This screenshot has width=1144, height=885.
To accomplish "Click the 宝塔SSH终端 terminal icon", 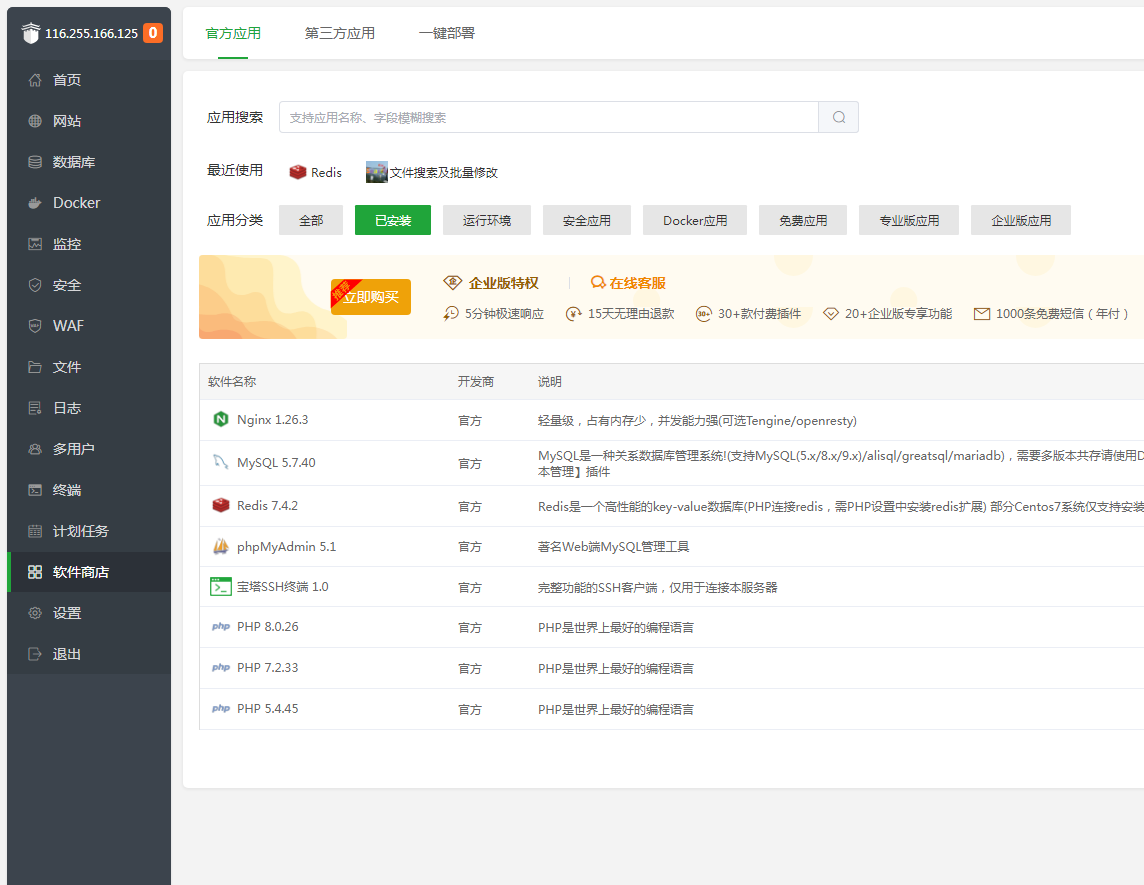I will point(220,587).
